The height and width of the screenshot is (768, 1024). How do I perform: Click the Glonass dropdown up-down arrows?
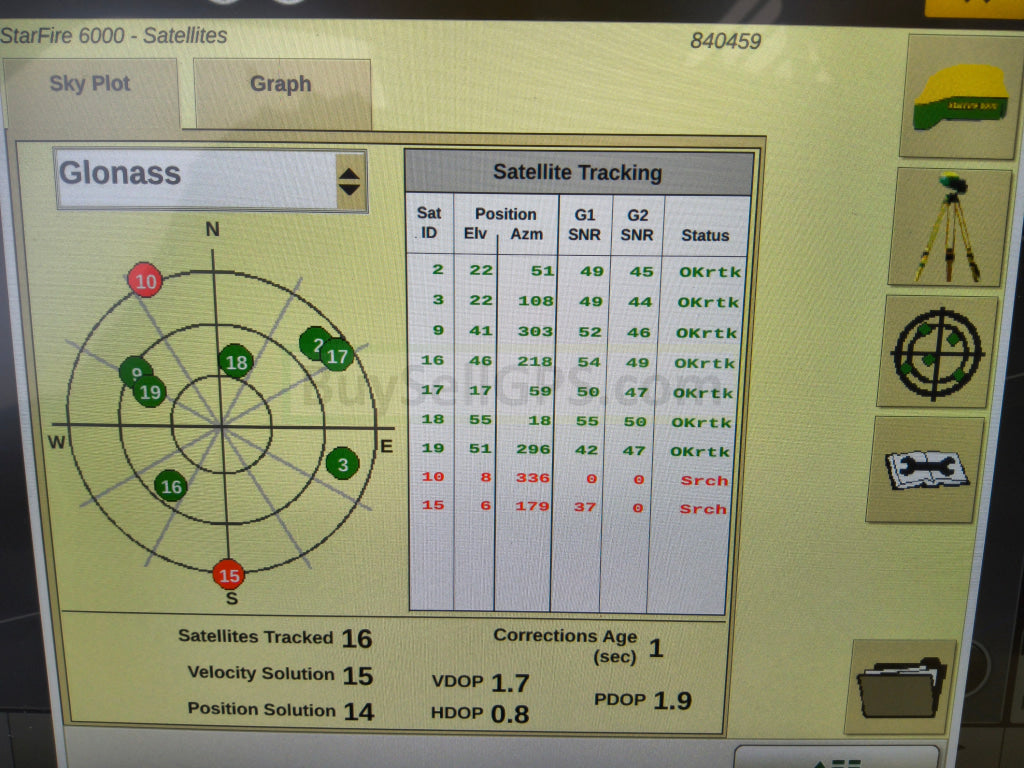(349, 181)
